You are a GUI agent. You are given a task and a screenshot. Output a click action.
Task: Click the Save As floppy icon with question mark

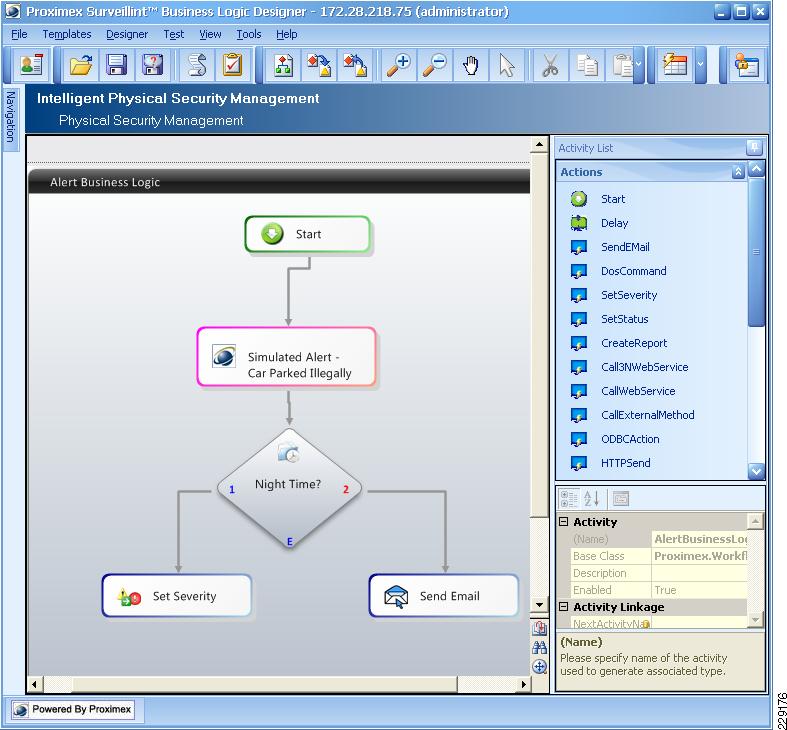click(153, 65)
